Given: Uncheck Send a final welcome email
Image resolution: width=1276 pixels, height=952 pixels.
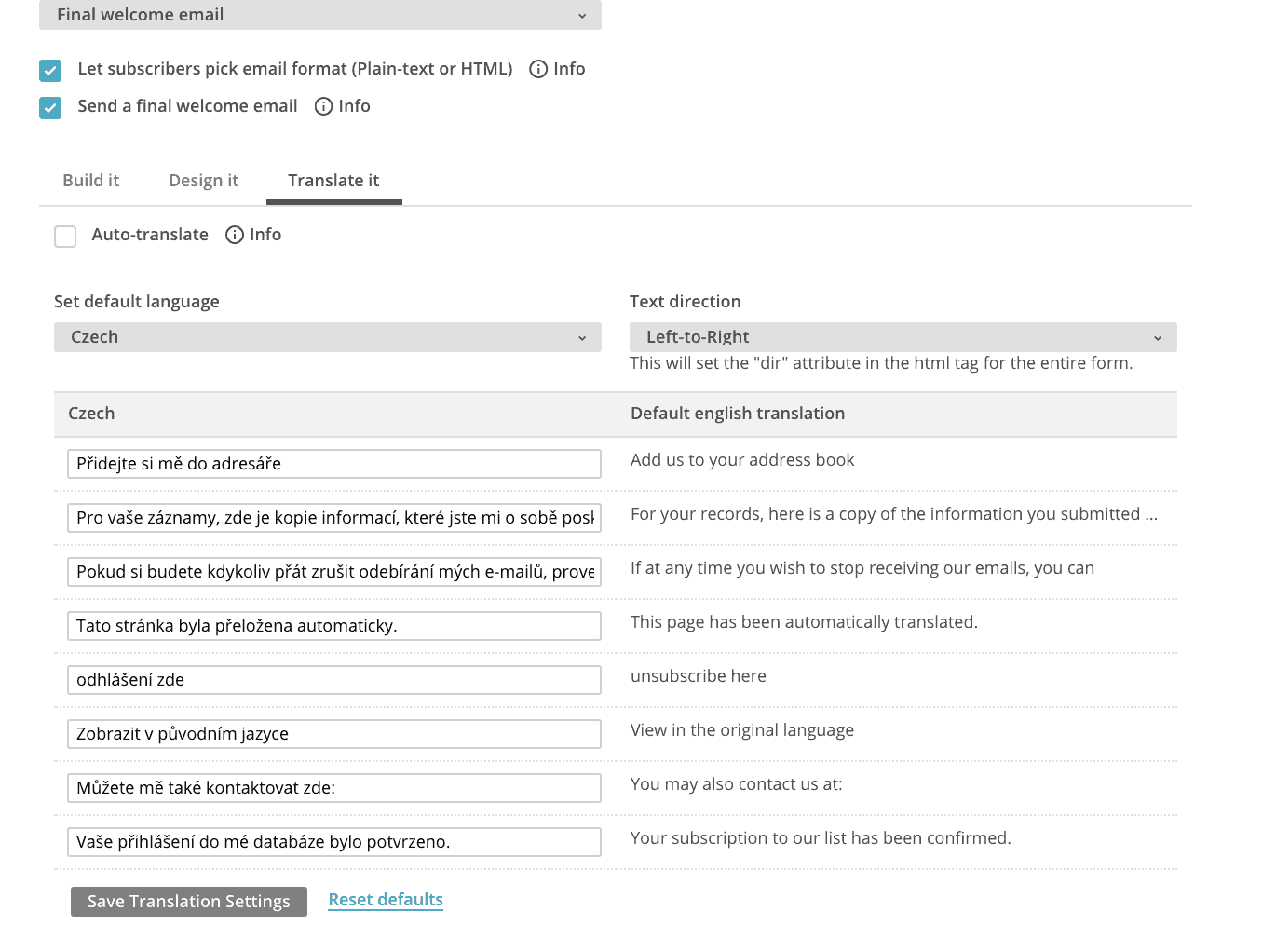Looking at the screenshot, I should click(x=50, y=107).
